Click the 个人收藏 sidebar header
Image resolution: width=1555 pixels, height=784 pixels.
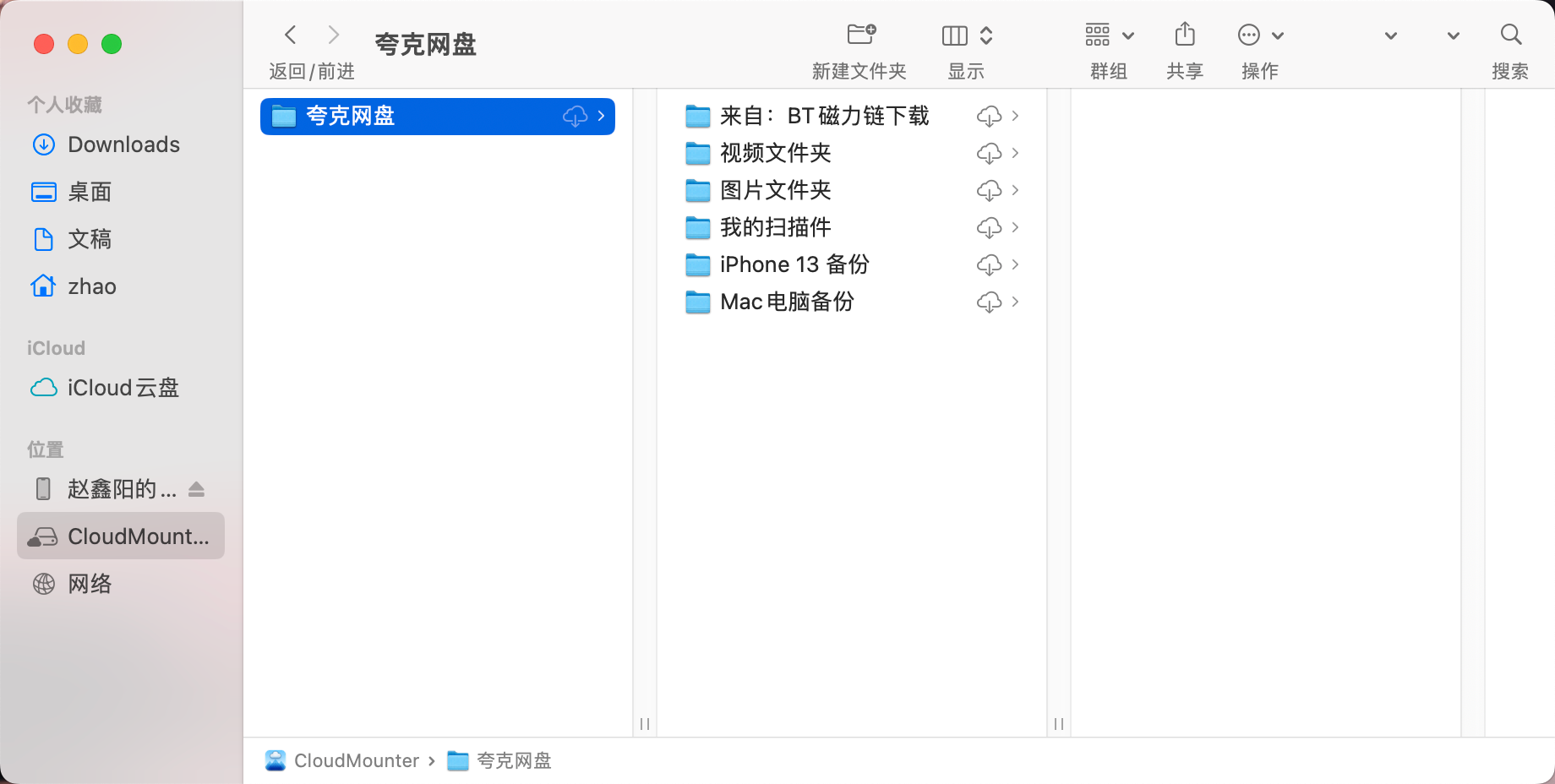[x=64, y=105]
